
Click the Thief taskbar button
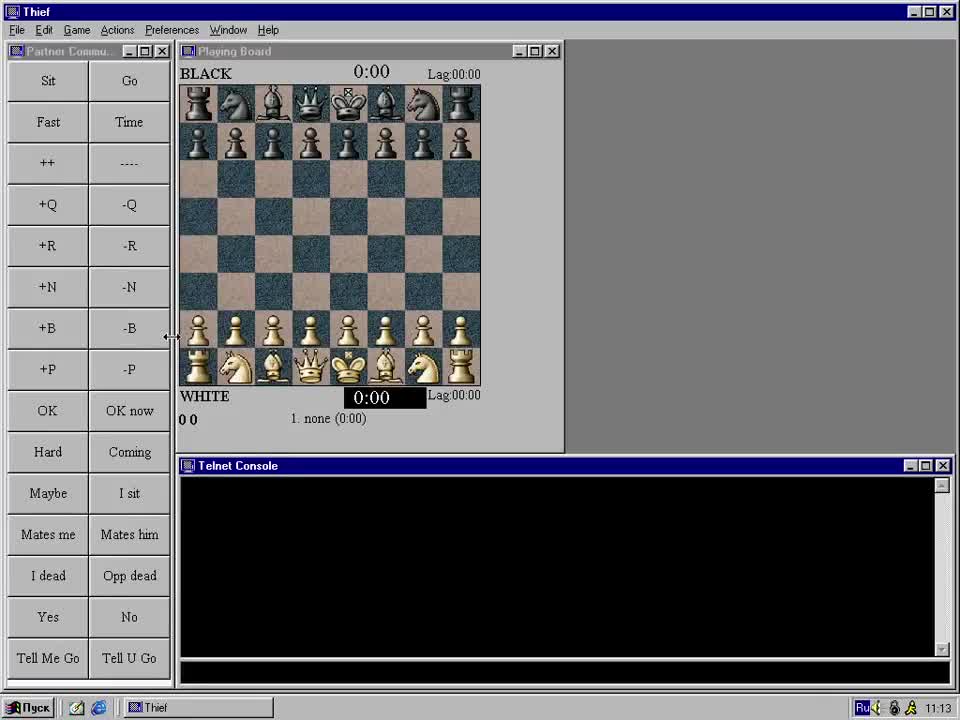click(x=198, y=708)
